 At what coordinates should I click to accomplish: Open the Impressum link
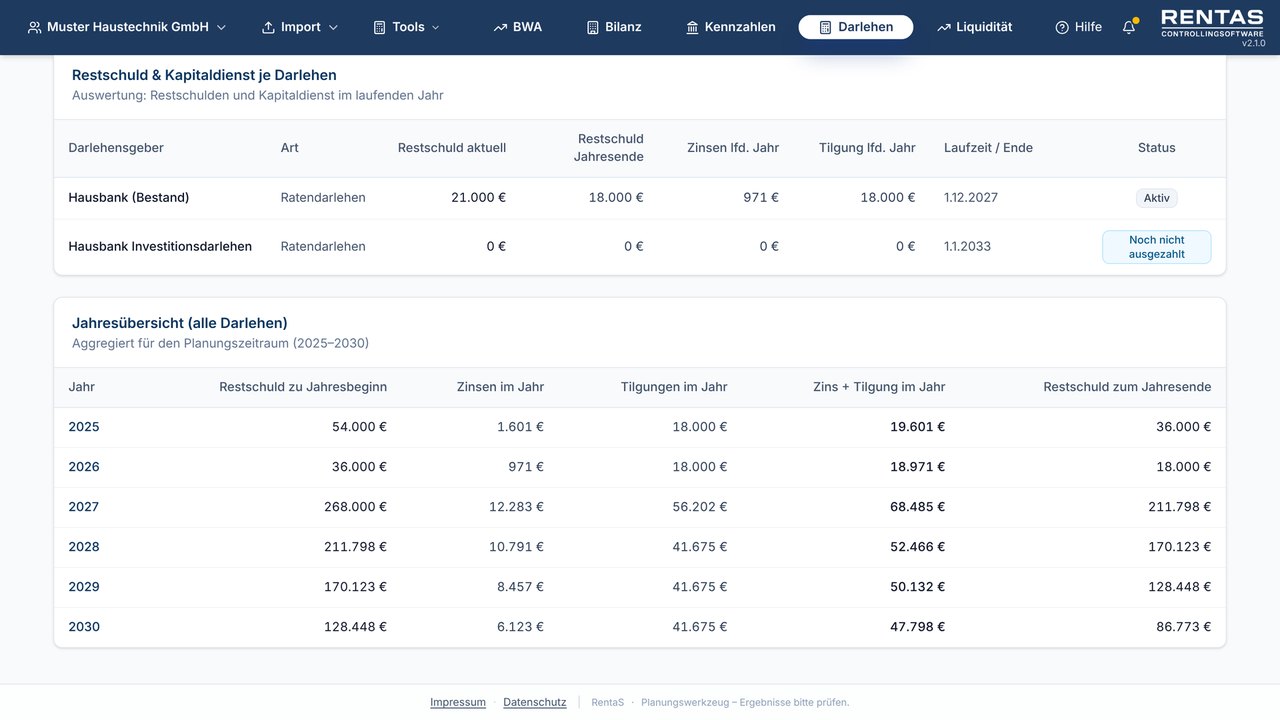pos(458,702)
